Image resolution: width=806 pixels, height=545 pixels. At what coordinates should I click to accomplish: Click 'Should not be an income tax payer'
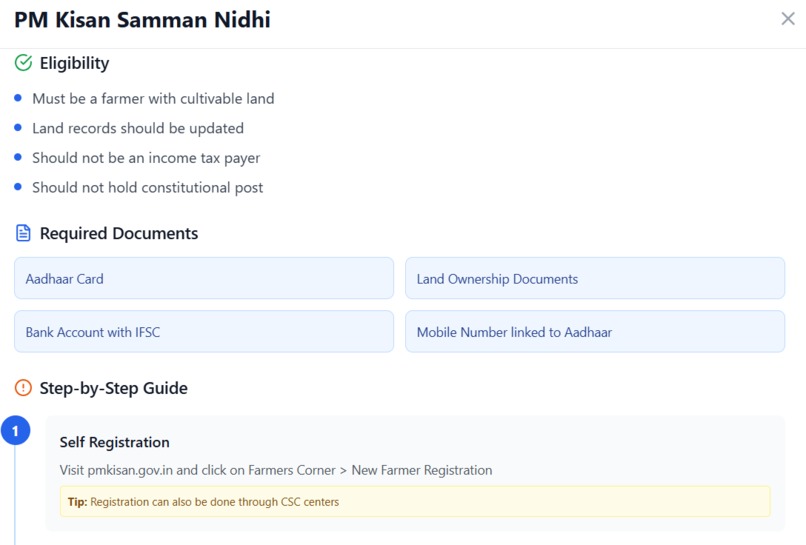146,158
